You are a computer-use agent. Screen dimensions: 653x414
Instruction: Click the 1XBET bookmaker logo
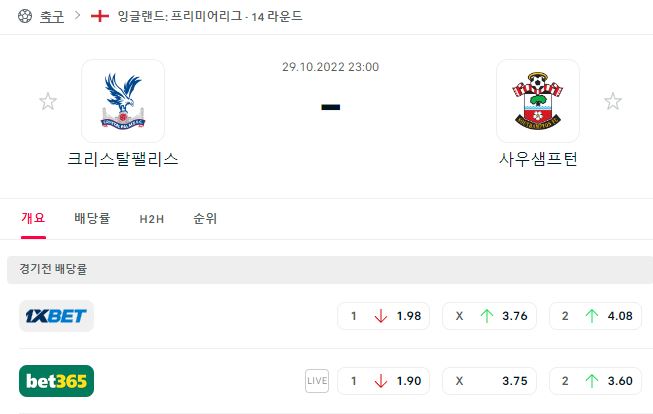(56, 316)
